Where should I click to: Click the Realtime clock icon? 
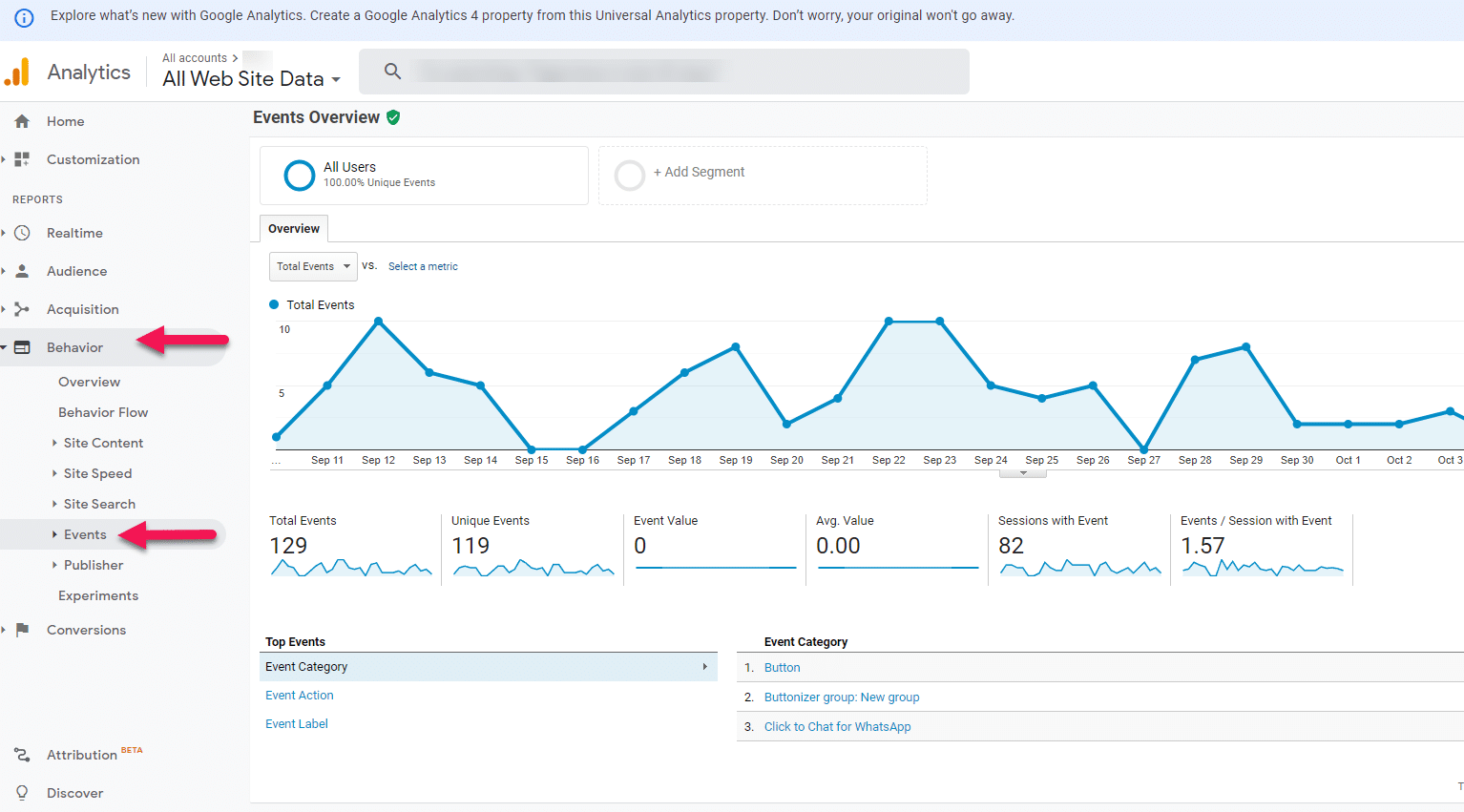coord(22,233)
